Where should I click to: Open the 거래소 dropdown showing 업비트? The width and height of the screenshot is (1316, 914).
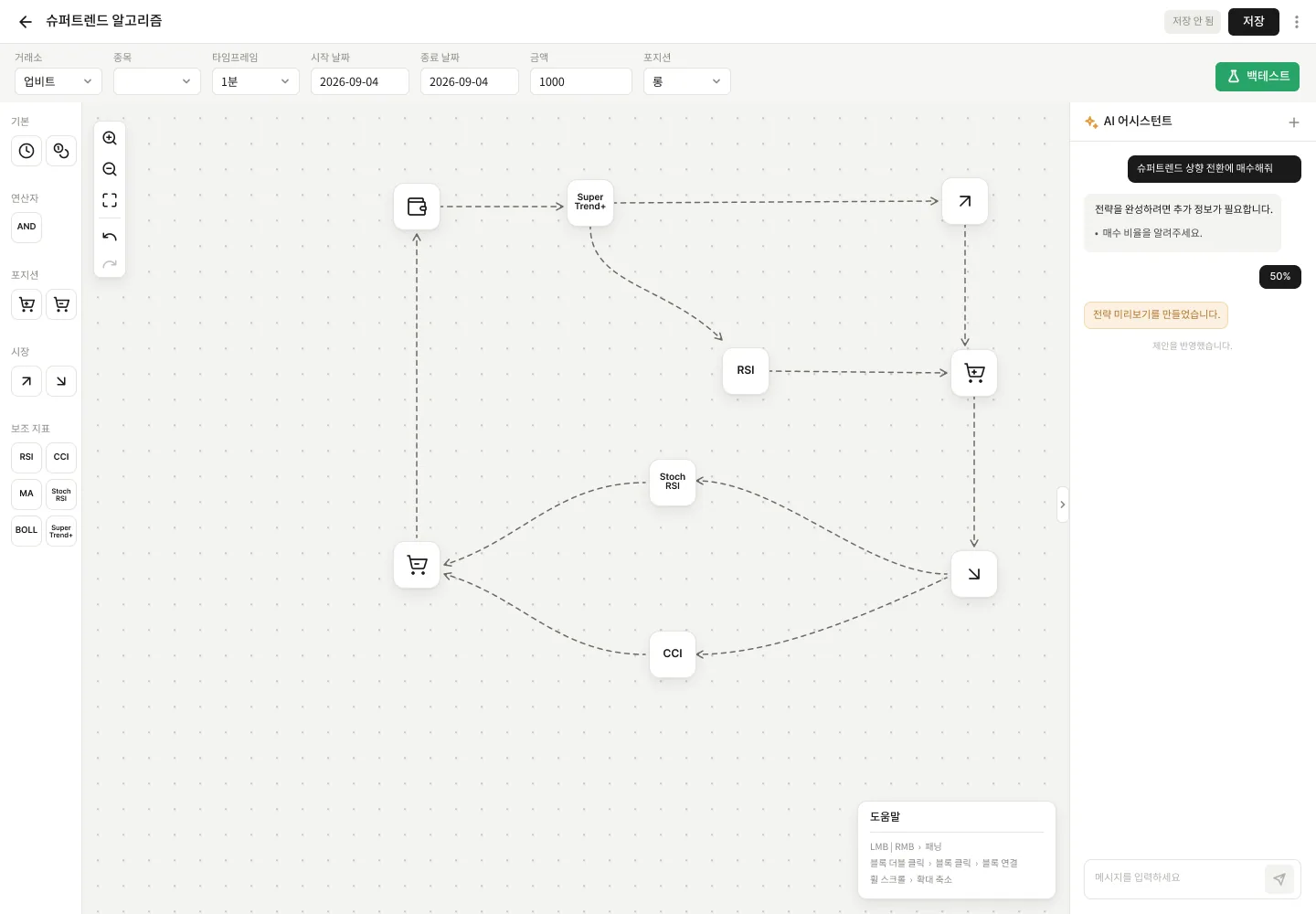pos(58,81)
